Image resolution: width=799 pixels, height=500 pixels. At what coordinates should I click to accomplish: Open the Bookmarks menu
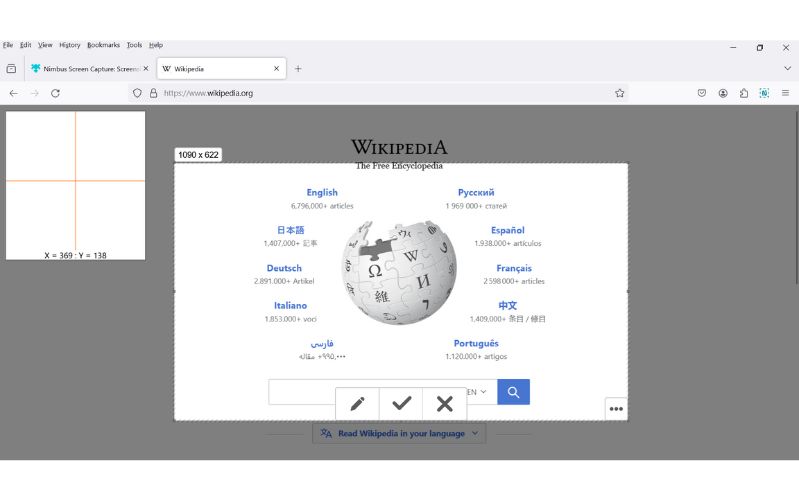pyautogui.click(x=103, y=45)
